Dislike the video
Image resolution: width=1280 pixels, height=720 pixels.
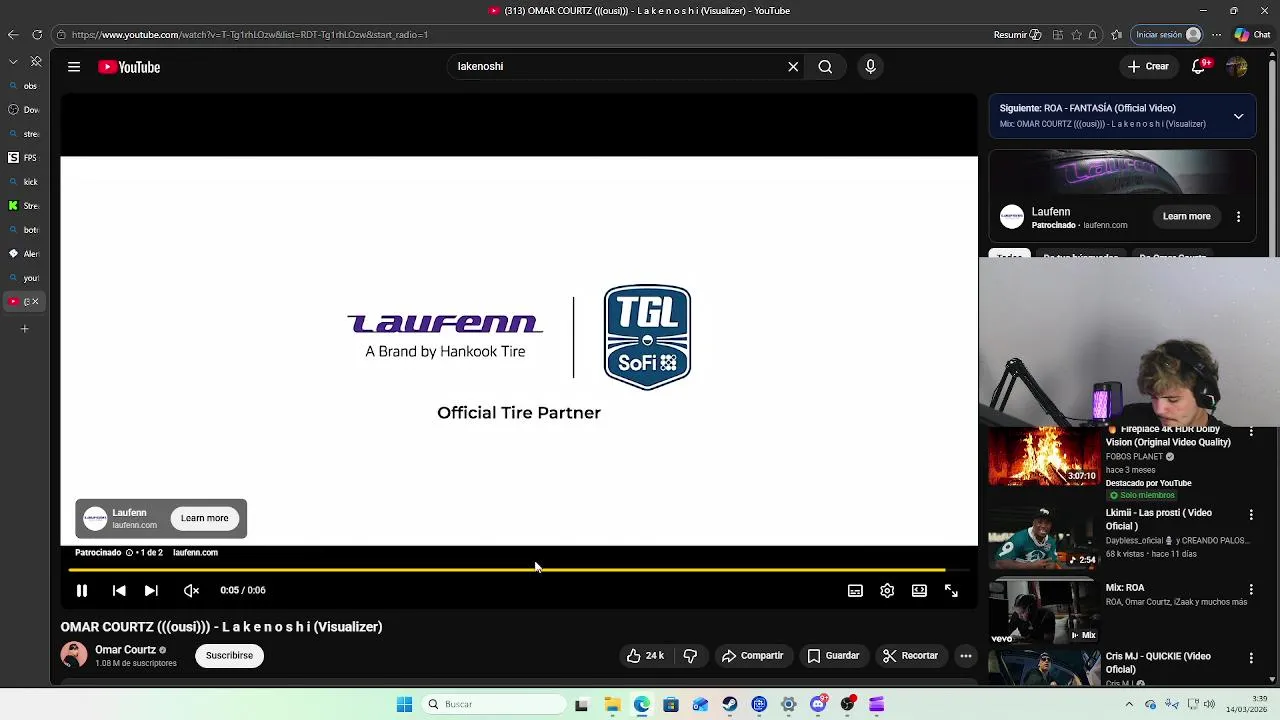pyautogui.click(x=690, y=656)
